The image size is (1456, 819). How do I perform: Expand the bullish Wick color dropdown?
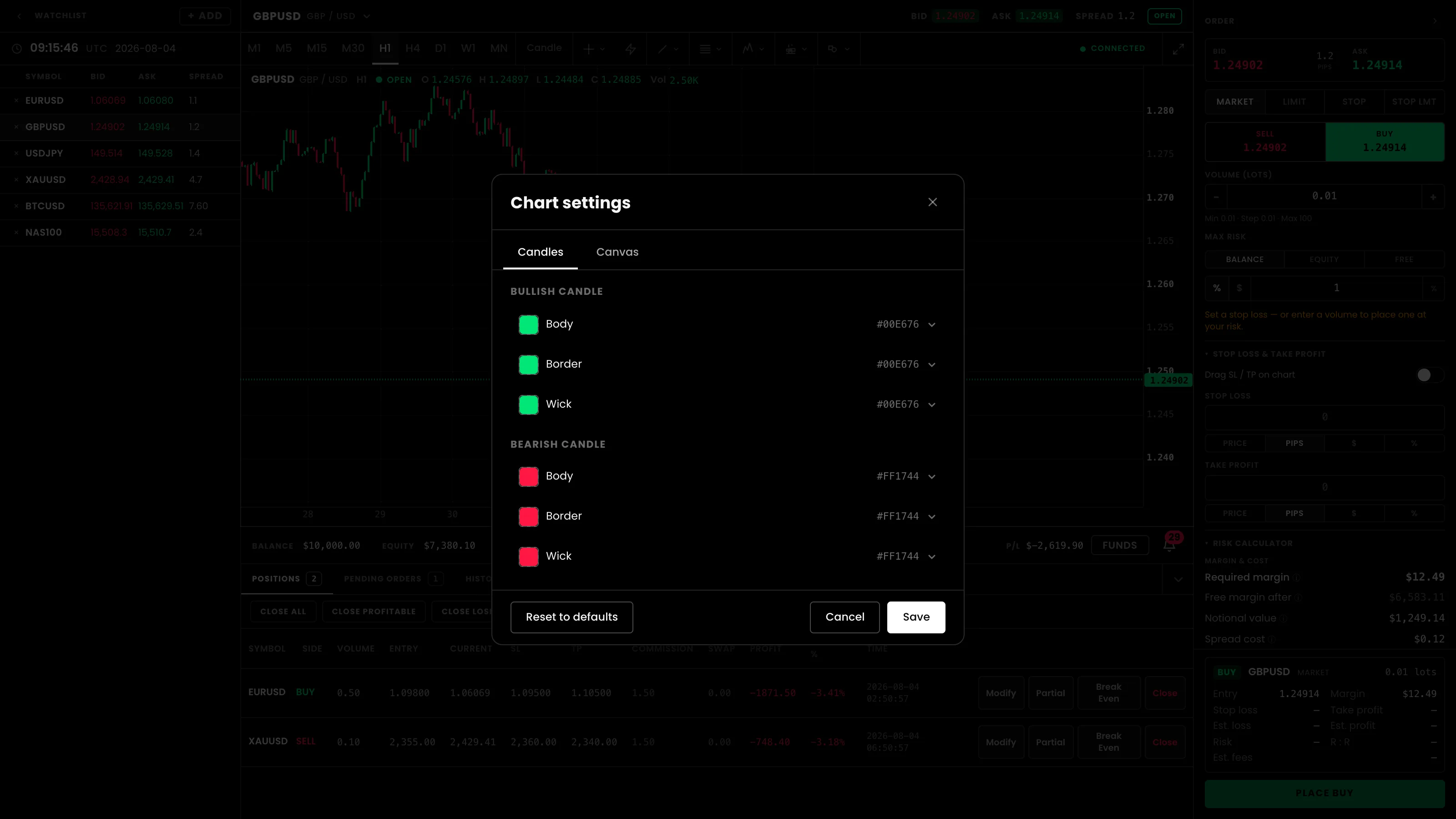click(x=932, y=404)
